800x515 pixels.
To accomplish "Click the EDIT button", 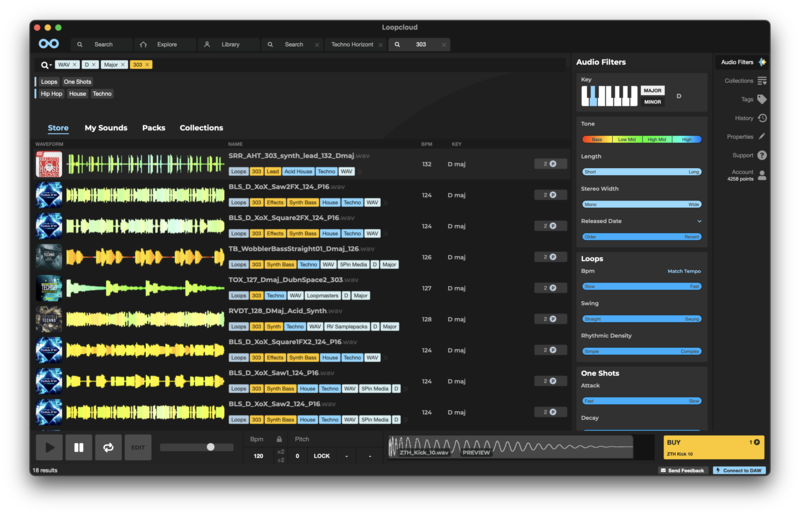I will (x=138, y=448).
